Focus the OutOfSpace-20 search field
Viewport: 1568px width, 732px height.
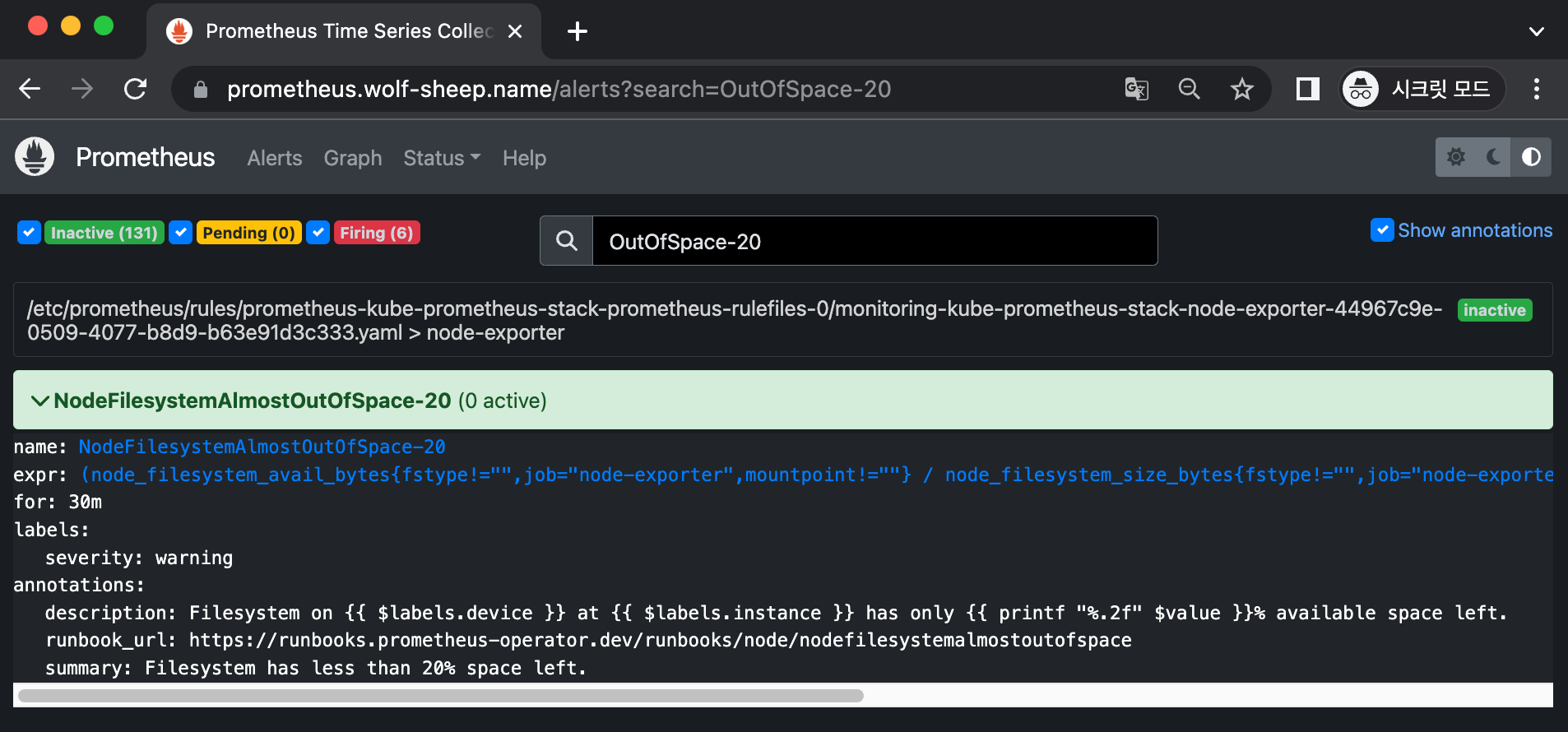pyautogui.click(x=874, y=241)
